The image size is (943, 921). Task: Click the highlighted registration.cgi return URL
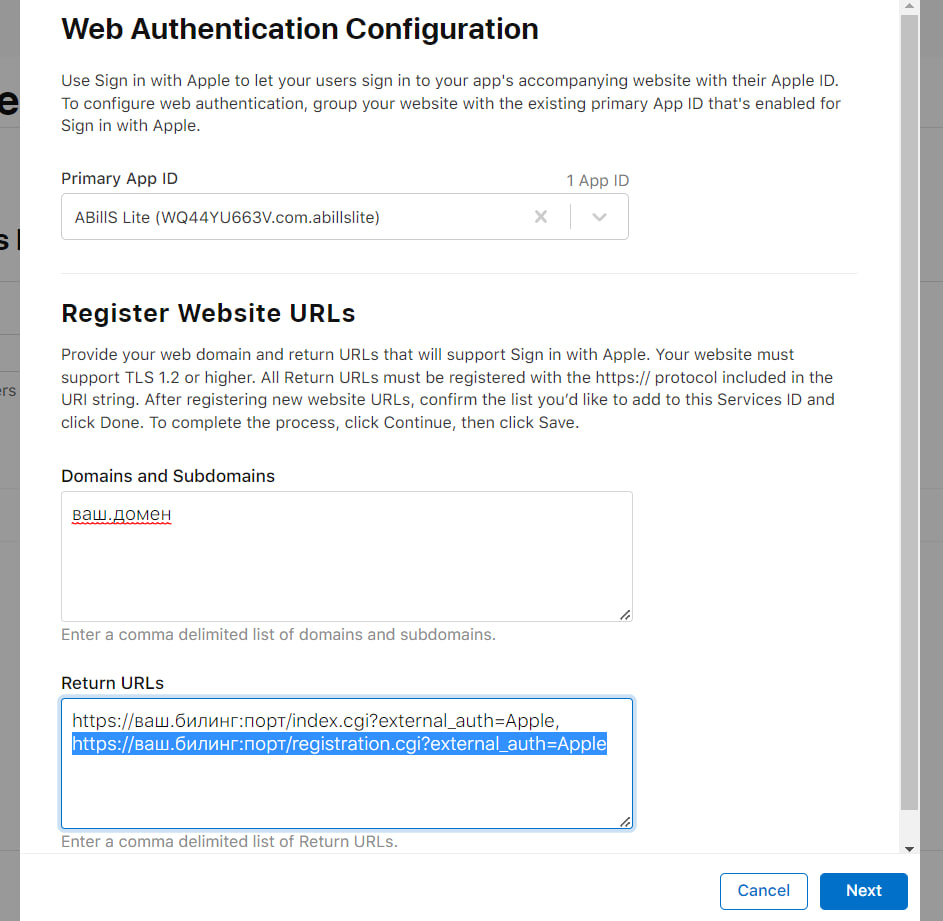[x=339, y=744]
